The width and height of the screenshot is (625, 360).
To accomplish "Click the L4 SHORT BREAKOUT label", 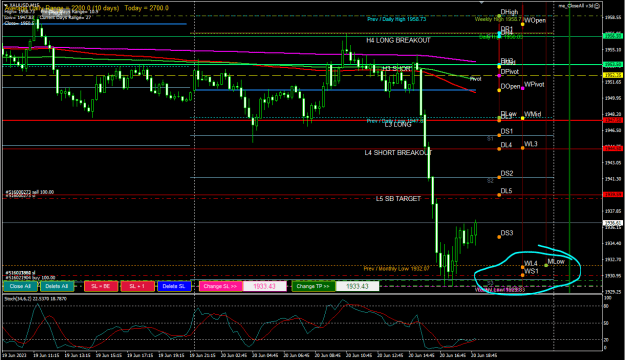I will (398, 153).
